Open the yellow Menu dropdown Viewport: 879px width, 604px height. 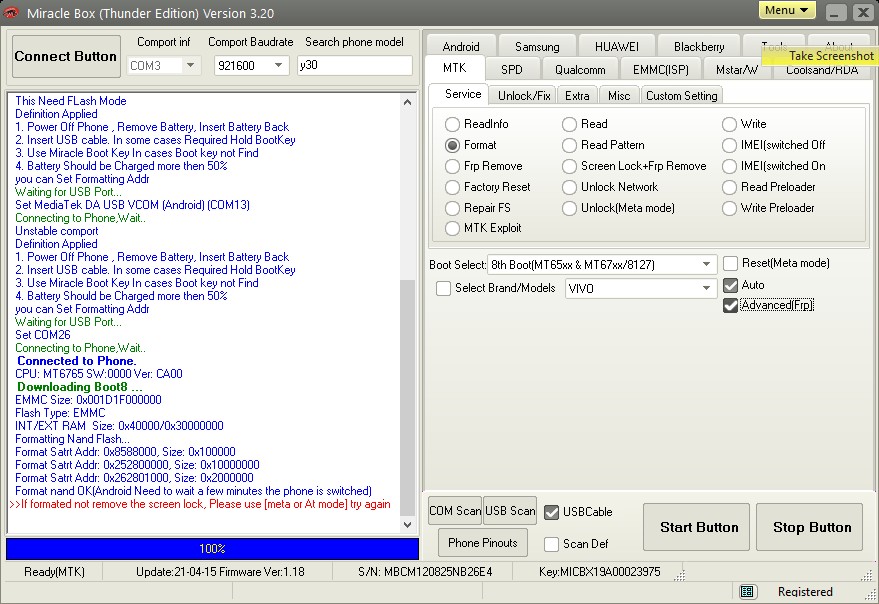[x=787, y=10]
